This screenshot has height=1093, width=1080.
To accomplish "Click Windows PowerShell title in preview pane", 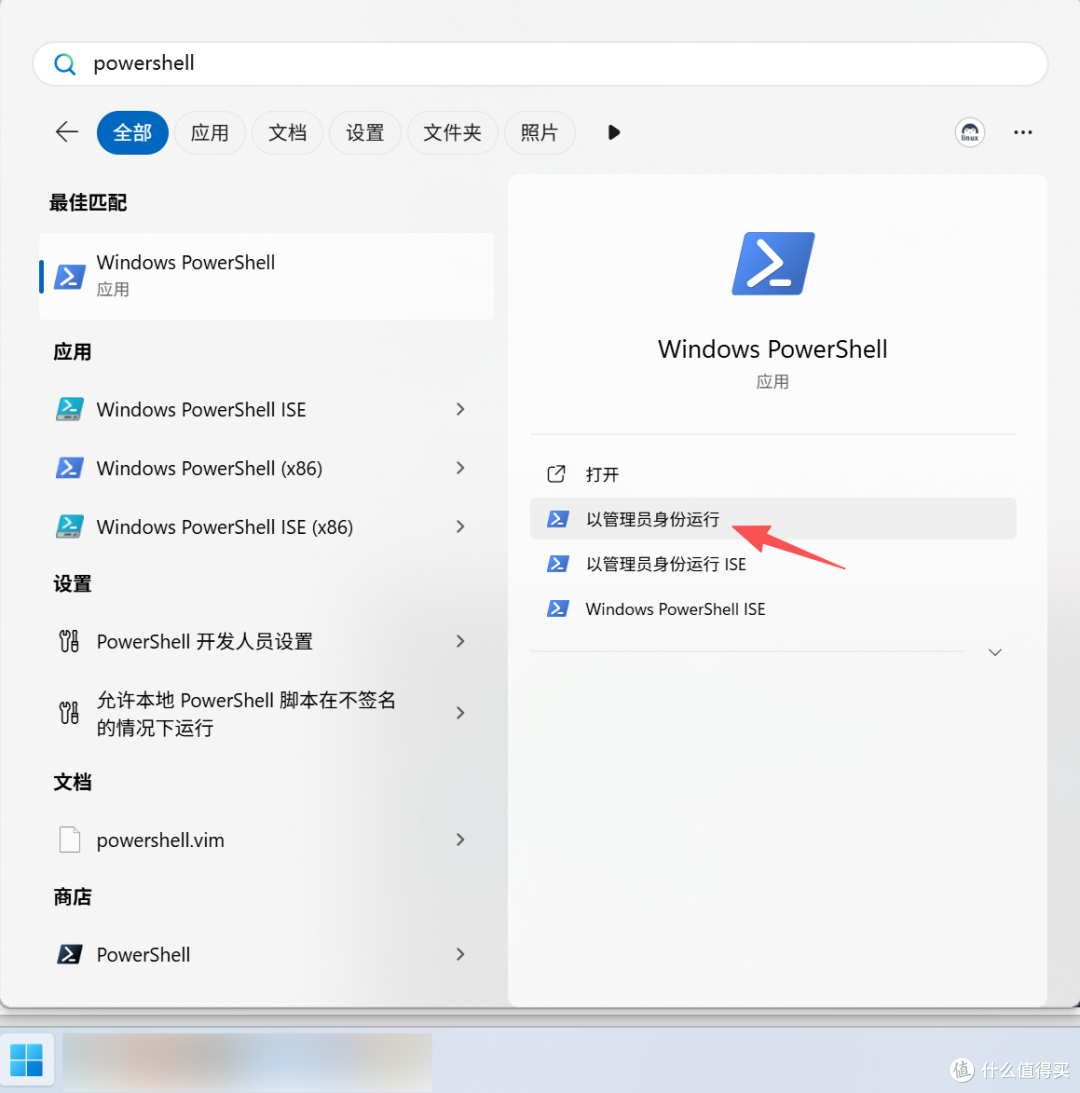I will pyautogui.click(x=773, y=349).
